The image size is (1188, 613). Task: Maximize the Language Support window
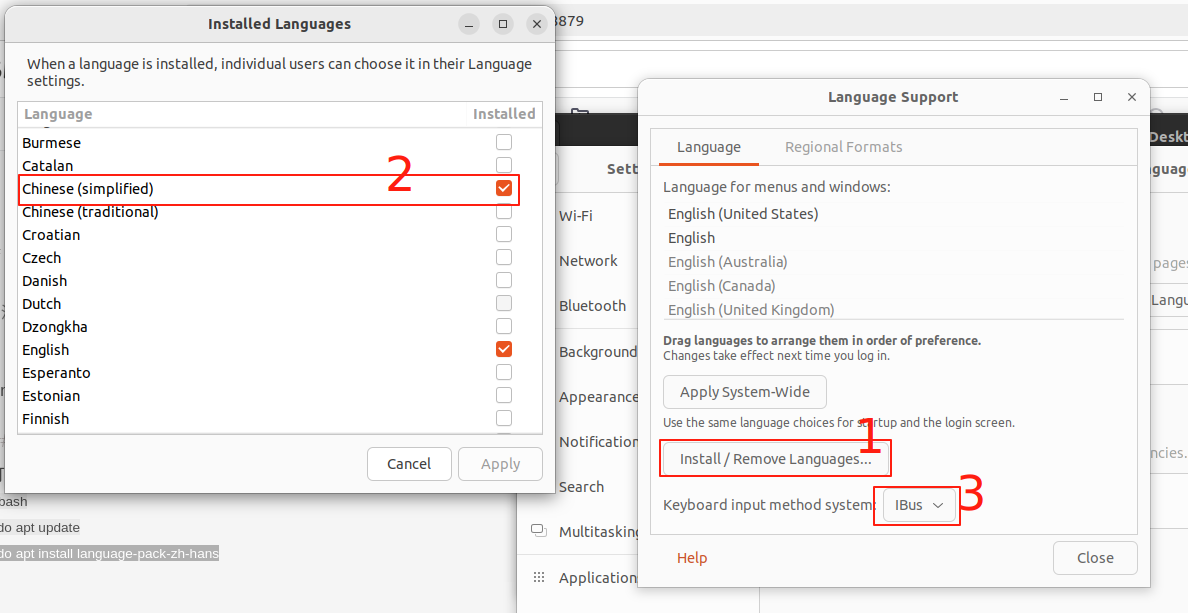pos(1098,97)
